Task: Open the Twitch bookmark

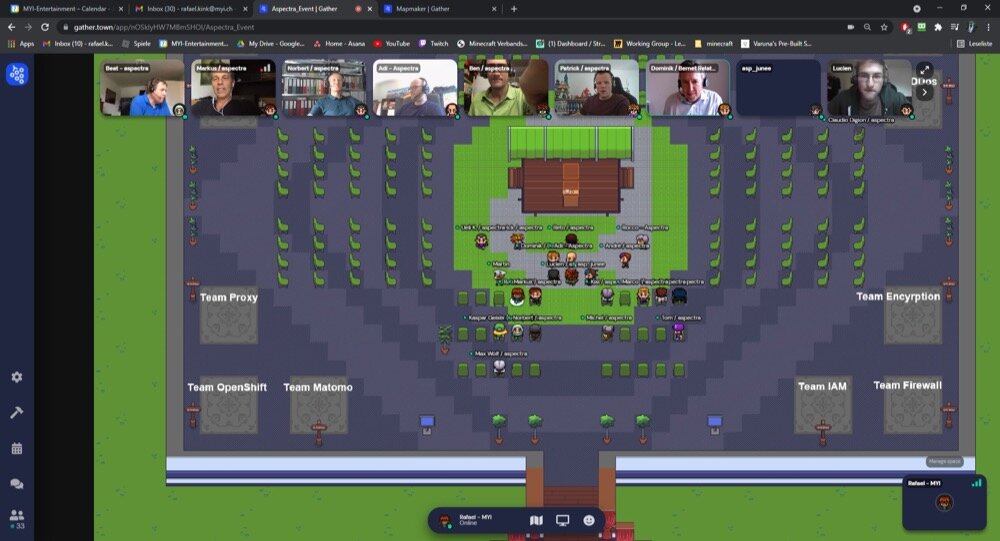Action: tap(435, 44)
